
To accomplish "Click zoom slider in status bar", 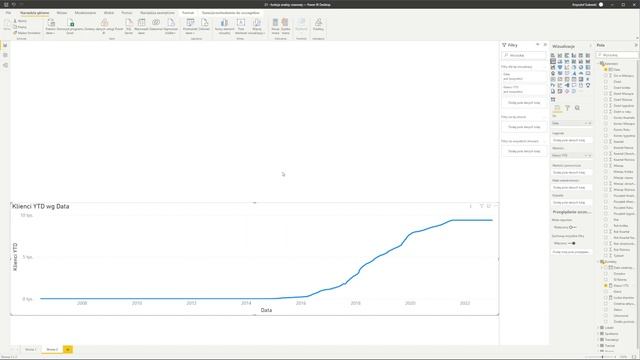I will tap(603, 357).
